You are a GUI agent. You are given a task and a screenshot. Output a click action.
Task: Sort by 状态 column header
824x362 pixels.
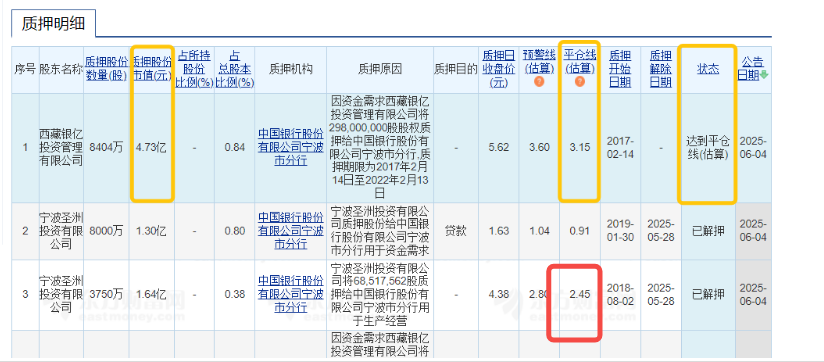(707, 69)
